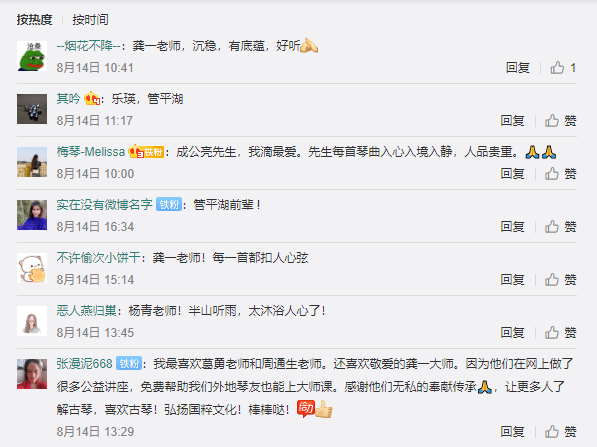Like 张漫泥668's long comment
The image size is (597, 447).
tap(560, 431)
